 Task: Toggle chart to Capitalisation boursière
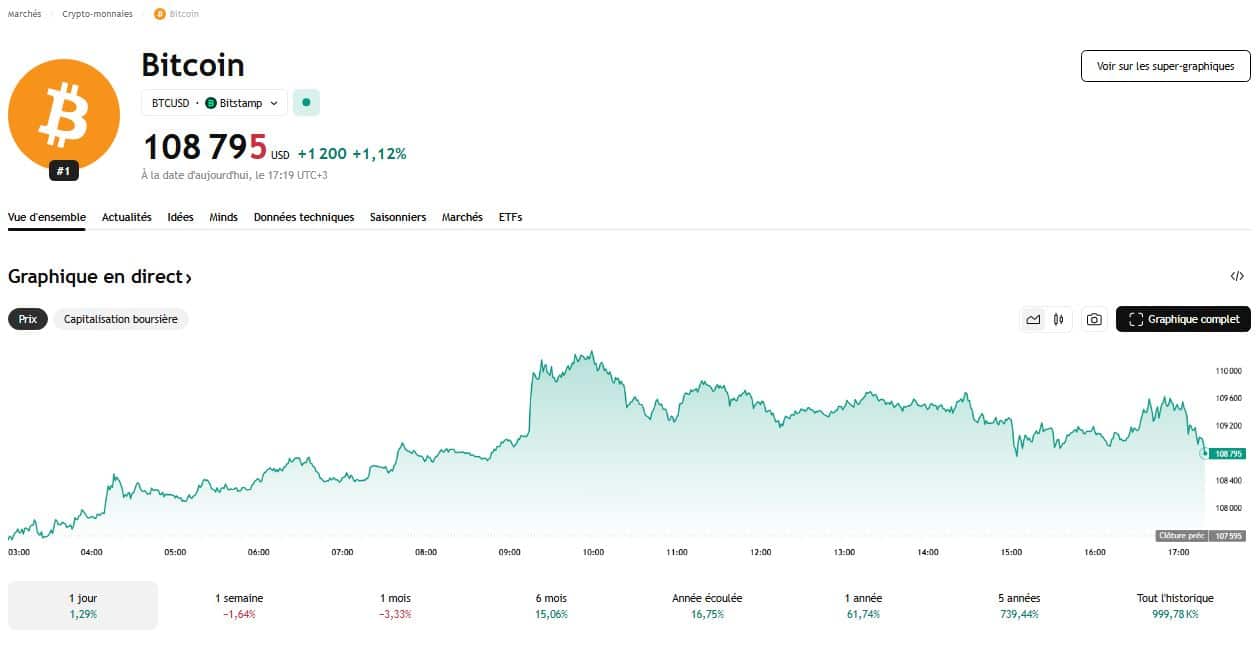coord(121,319)
